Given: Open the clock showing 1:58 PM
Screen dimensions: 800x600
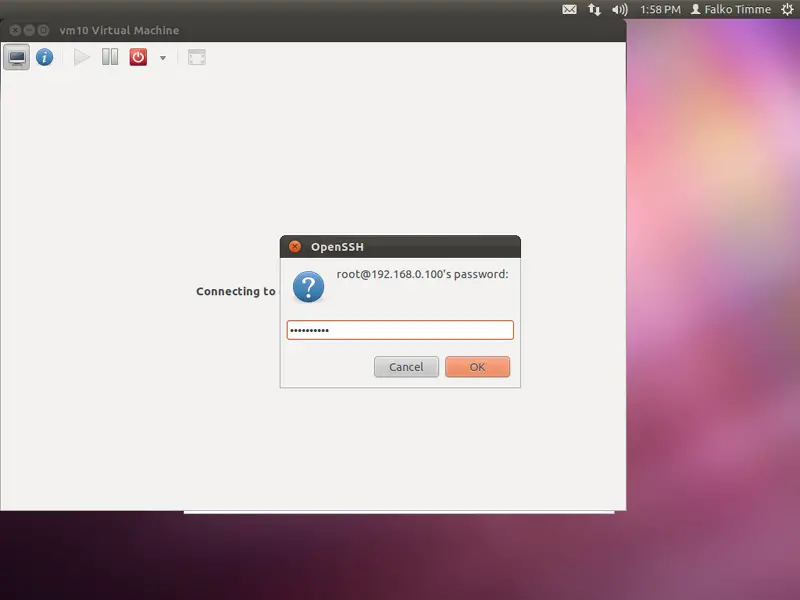Looking at the screenshot, I should point(660,9).
